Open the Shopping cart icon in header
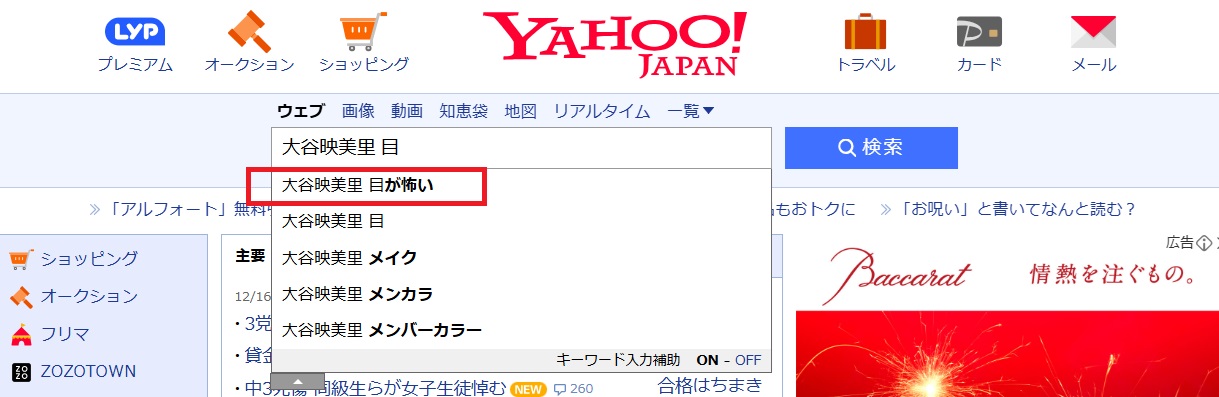 (x=363, y=31)
